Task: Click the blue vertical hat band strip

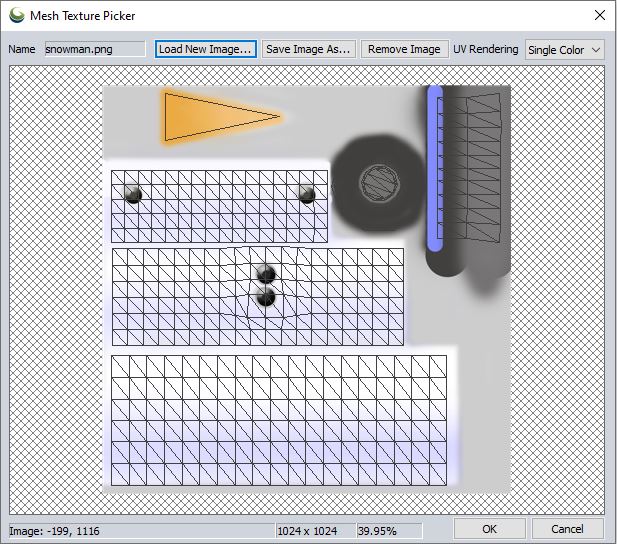Action: [x=435, y=167]
